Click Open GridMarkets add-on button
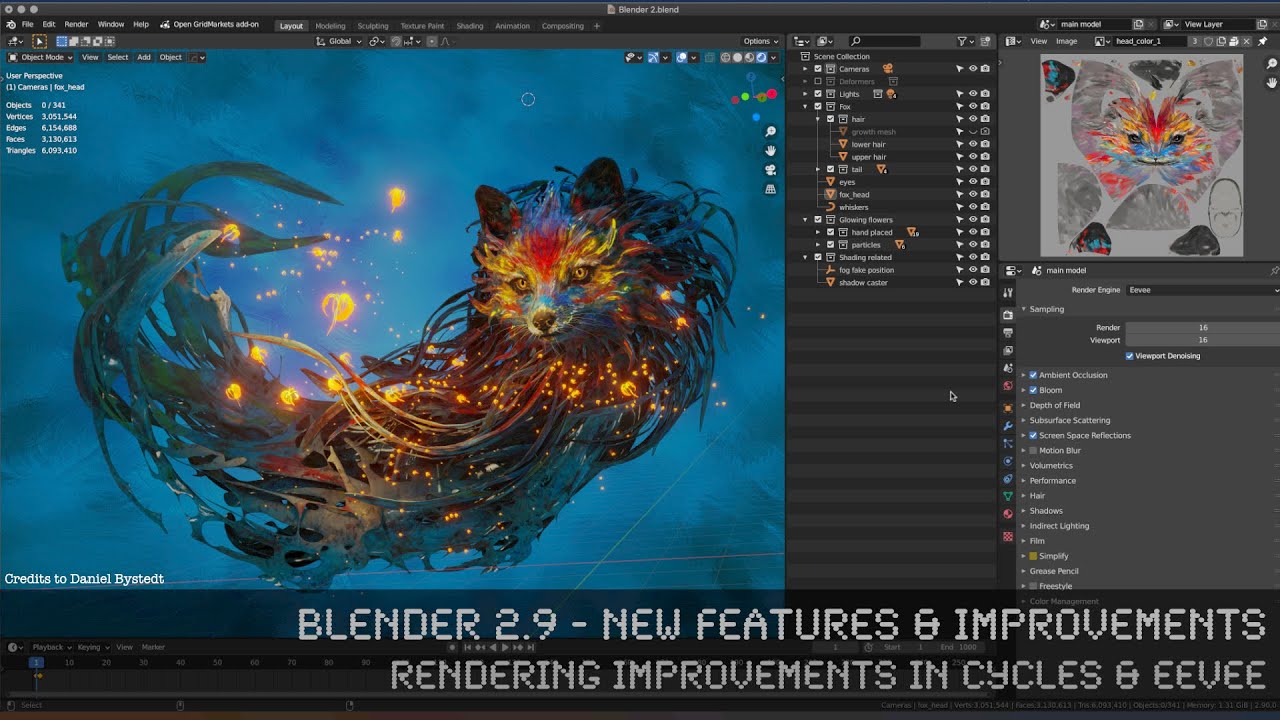 pos(209,24)
